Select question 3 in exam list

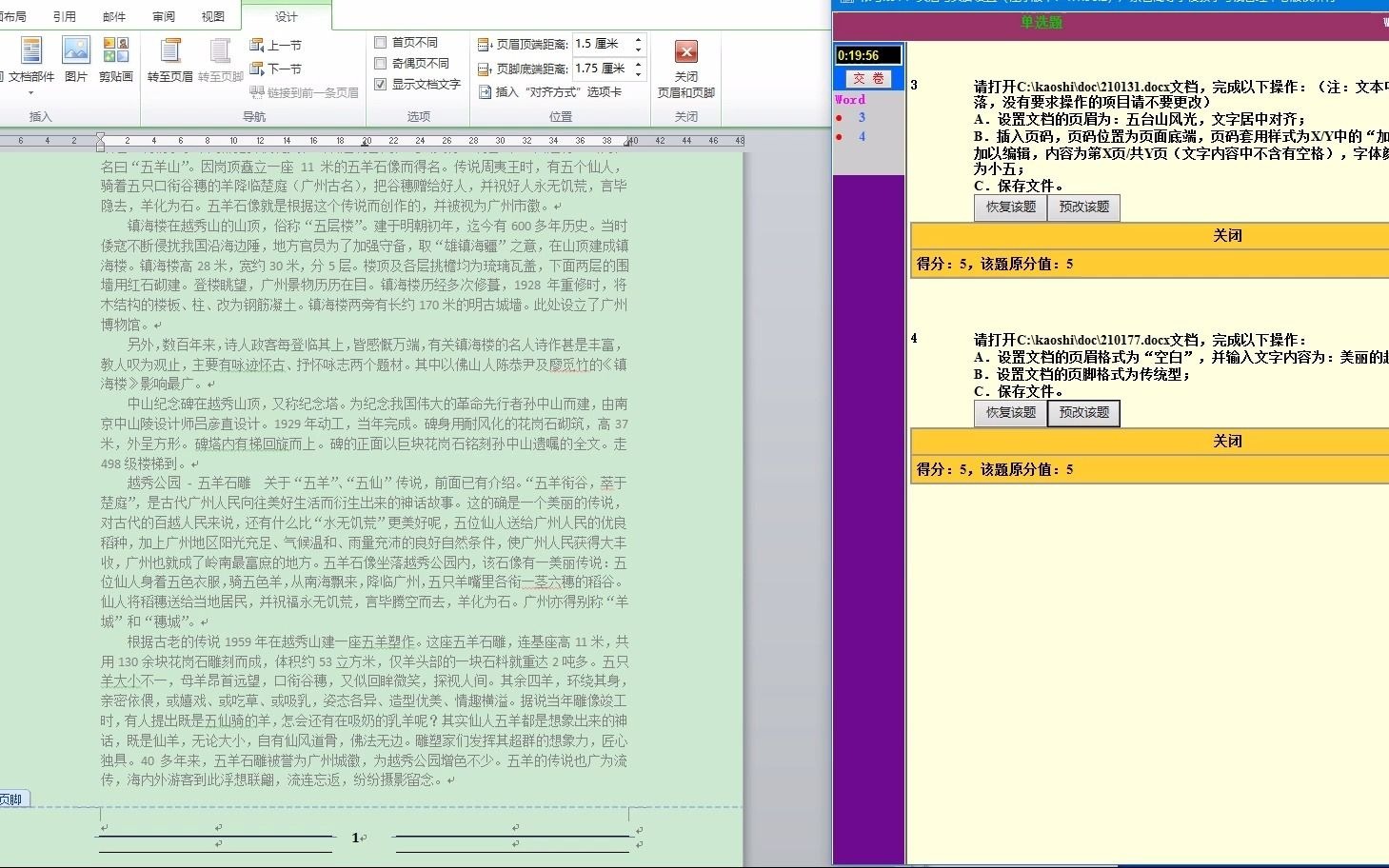[x=862, y=117]
